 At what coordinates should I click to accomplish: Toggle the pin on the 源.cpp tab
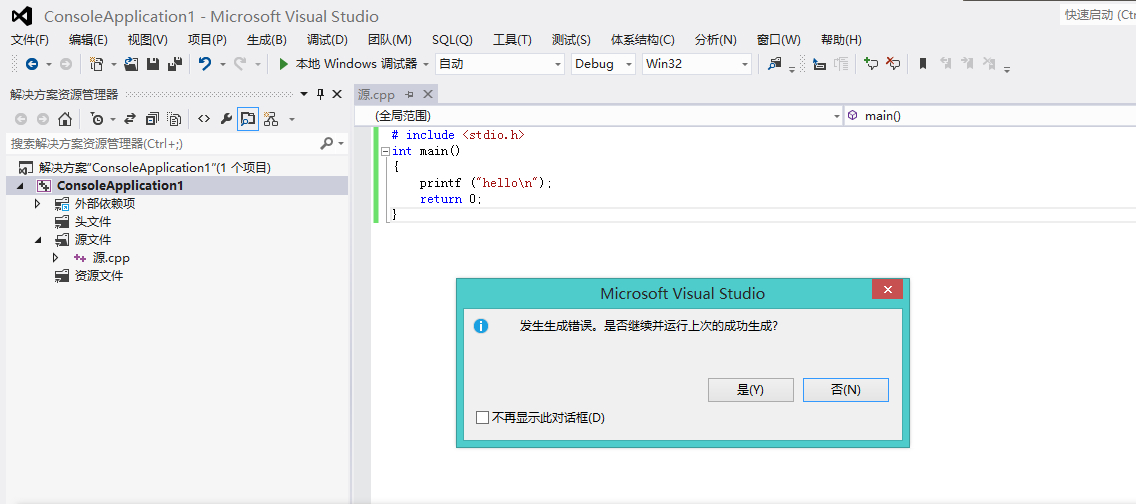[409, 94]
